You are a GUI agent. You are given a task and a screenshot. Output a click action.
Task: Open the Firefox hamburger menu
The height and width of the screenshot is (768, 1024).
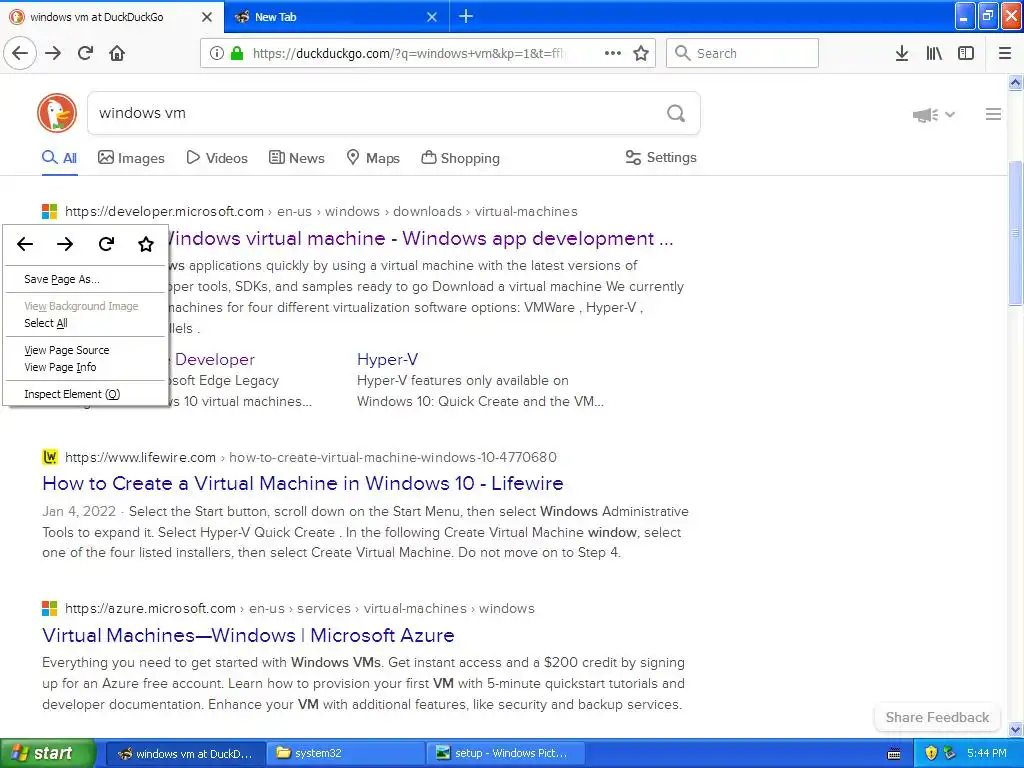pos(1005,53)
